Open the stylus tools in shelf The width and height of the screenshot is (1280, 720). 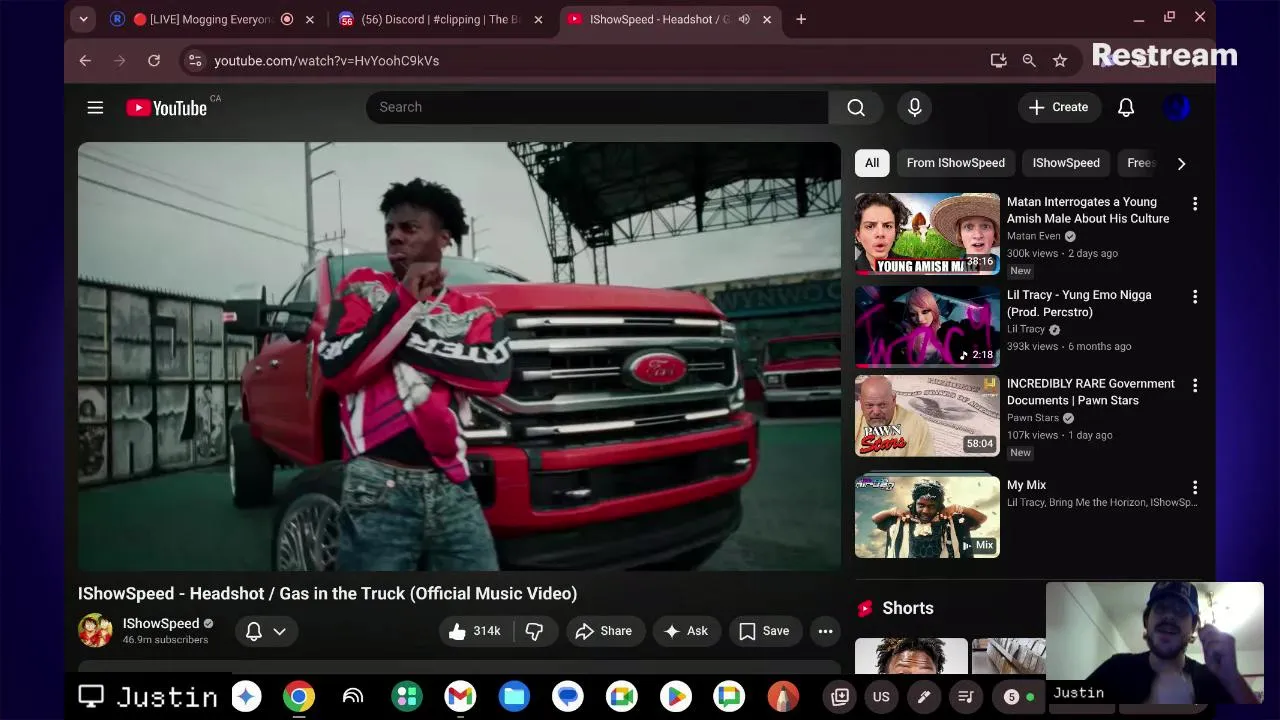tap(924, 697)
